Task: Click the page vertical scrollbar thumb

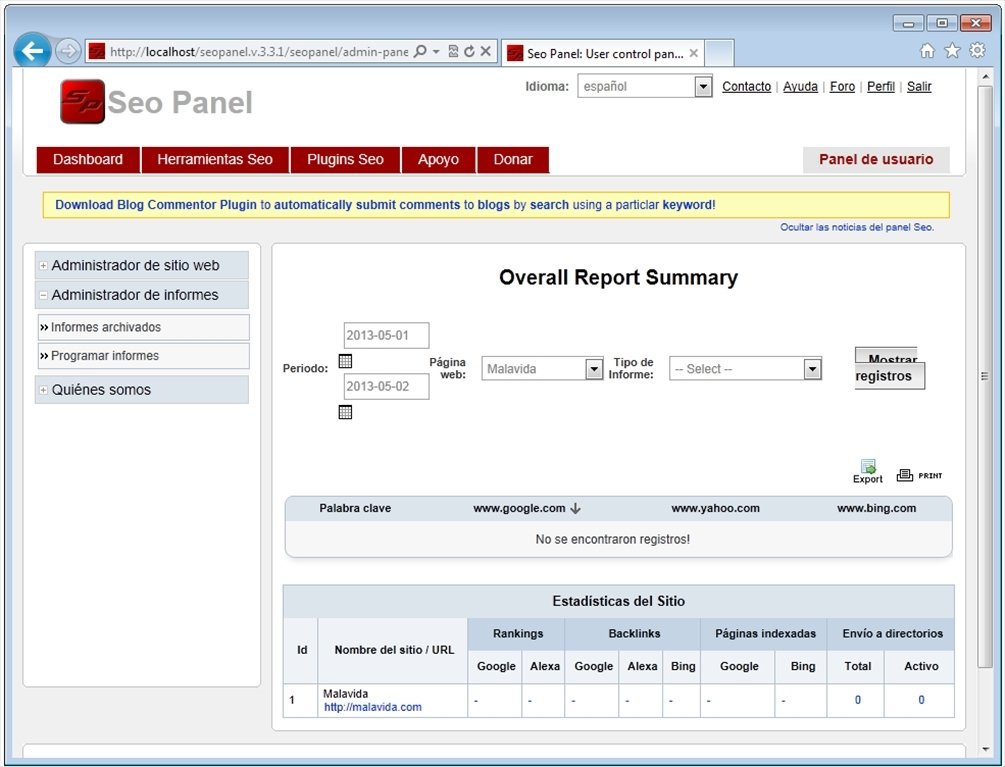Action: [x=984, y=376]
